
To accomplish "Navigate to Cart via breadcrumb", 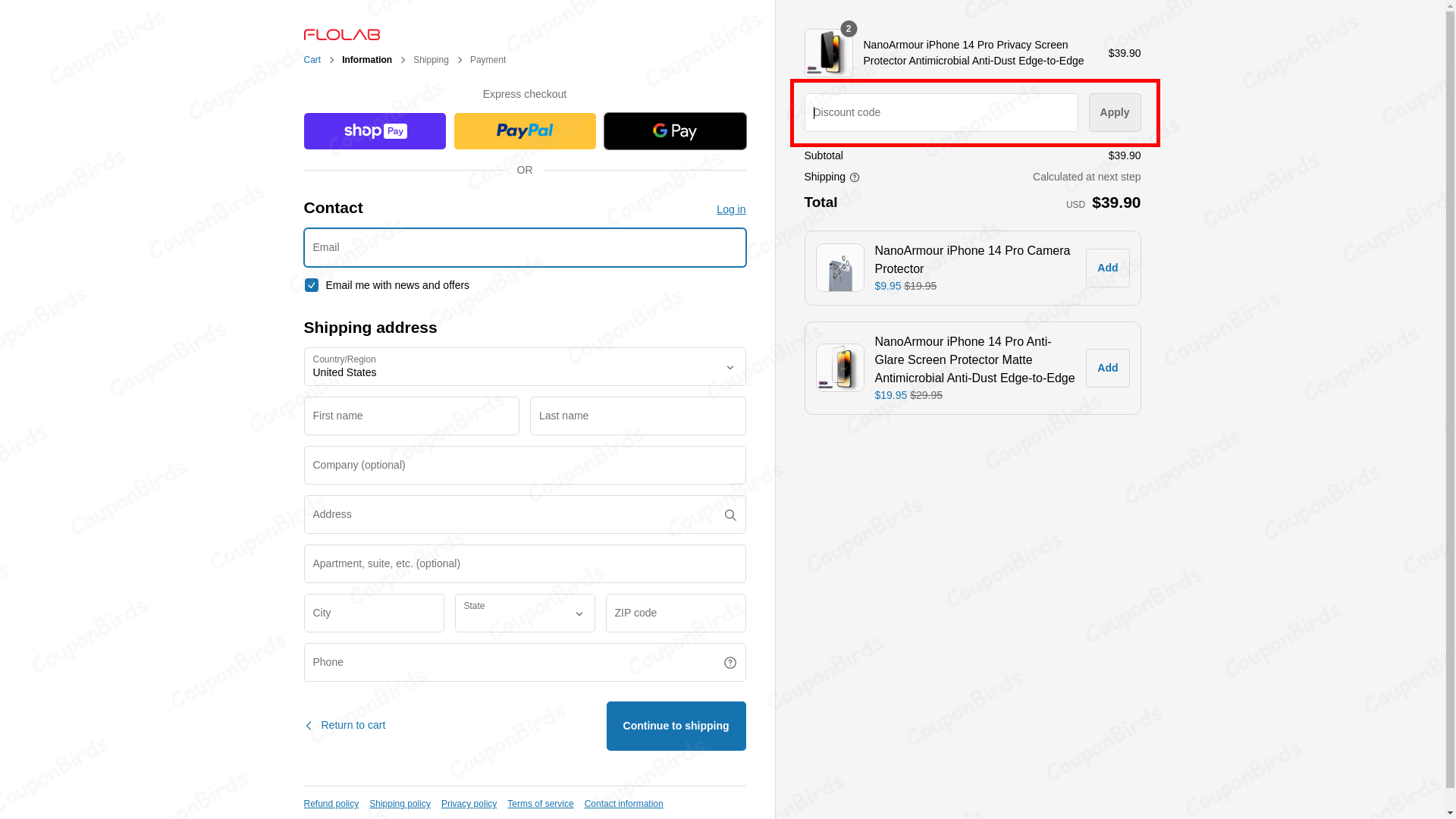I will tap(312, 60).
